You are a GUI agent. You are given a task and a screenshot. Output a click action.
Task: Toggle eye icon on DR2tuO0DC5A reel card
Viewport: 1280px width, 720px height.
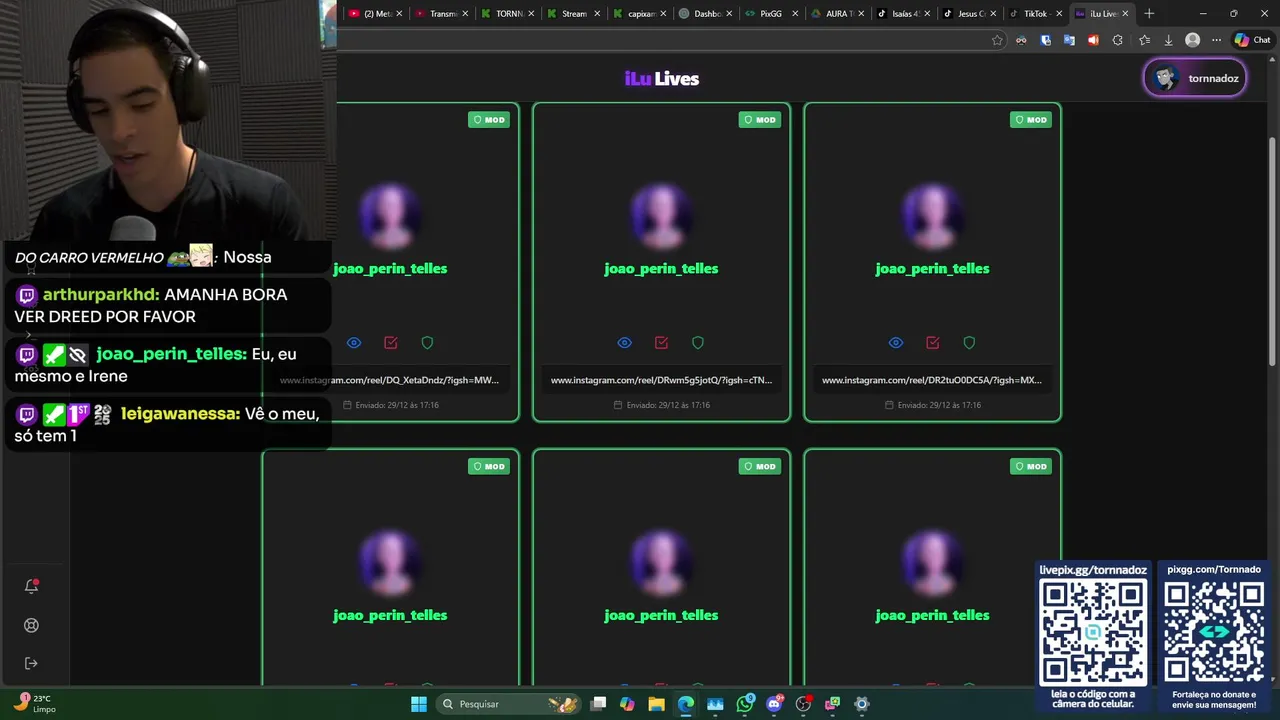896,343
